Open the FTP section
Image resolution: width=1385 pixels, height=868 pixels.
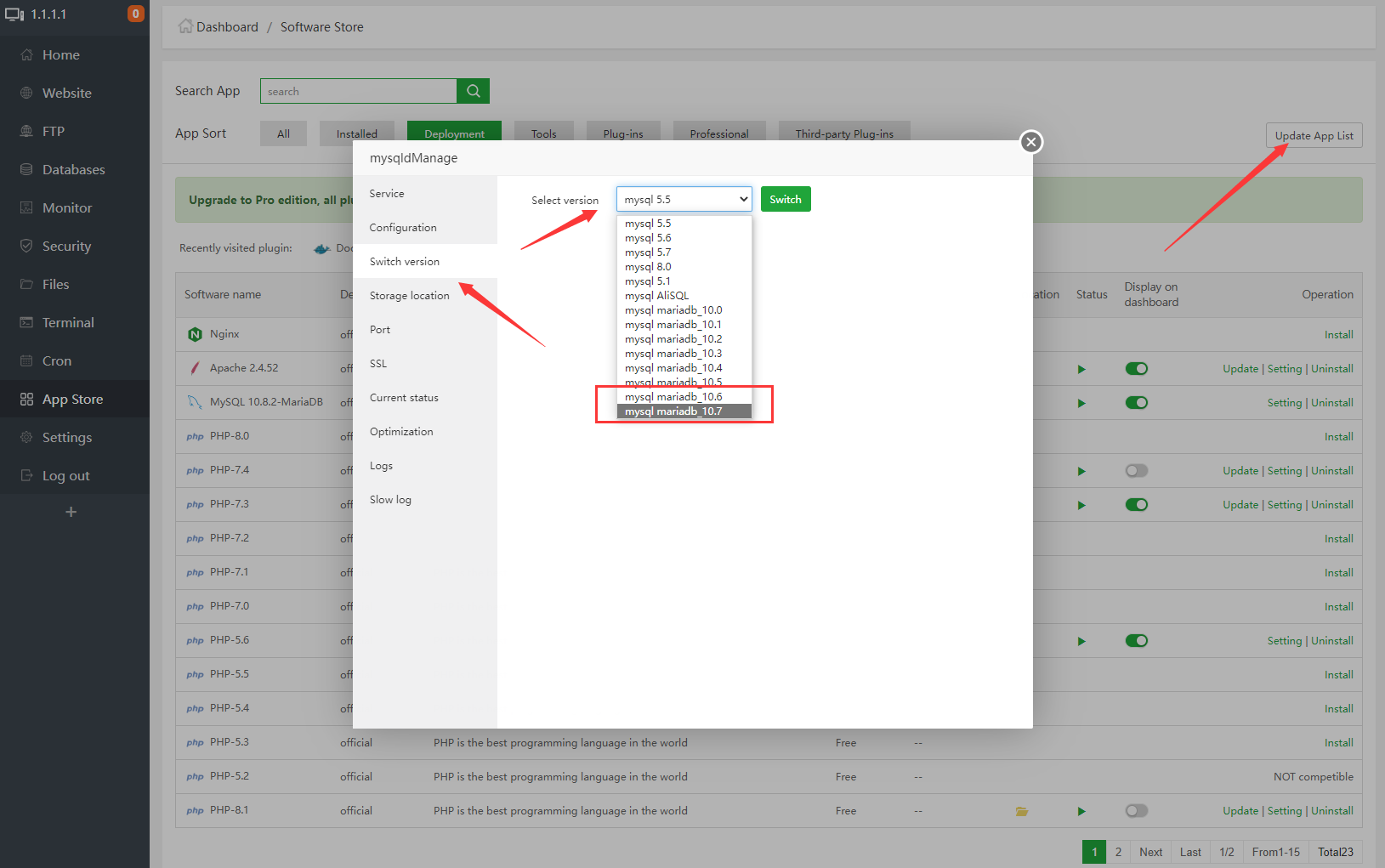click(x=54, y=132)
